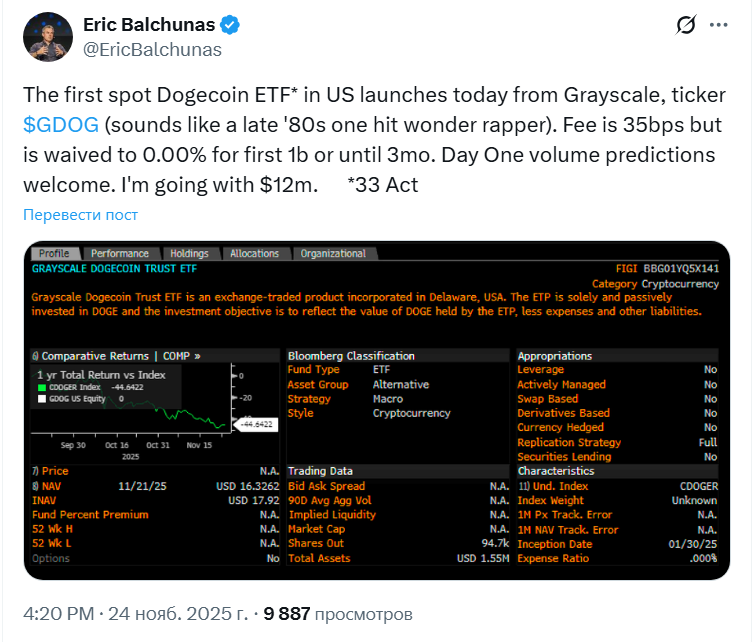Switch to the Performance tab
Image resolution: width=753 pixels, height=642 pixels.
point(120,254)
